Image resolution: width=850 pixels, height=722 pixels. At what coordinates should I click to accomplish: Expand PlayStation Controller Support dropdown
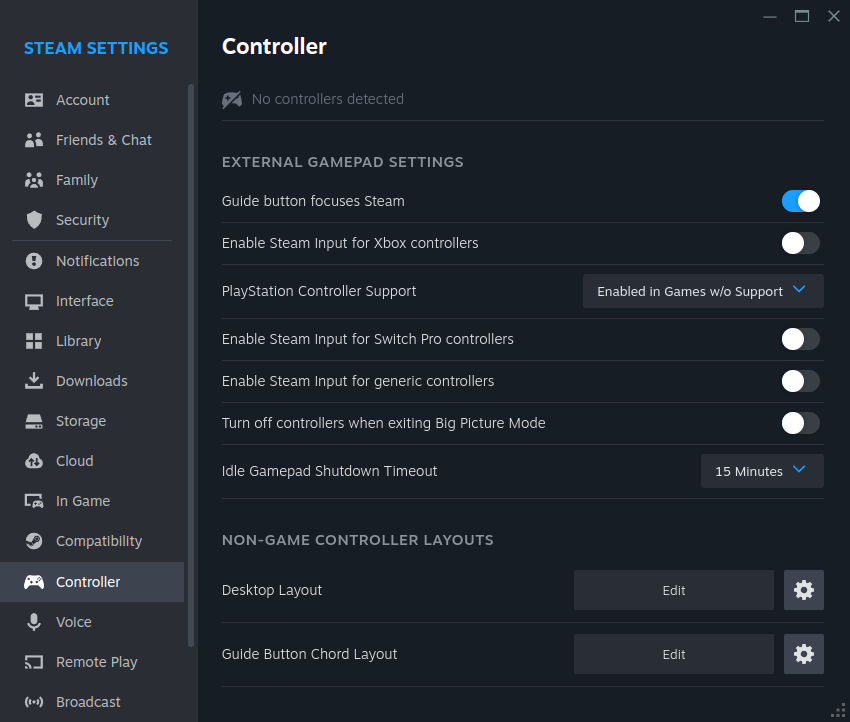703,291
